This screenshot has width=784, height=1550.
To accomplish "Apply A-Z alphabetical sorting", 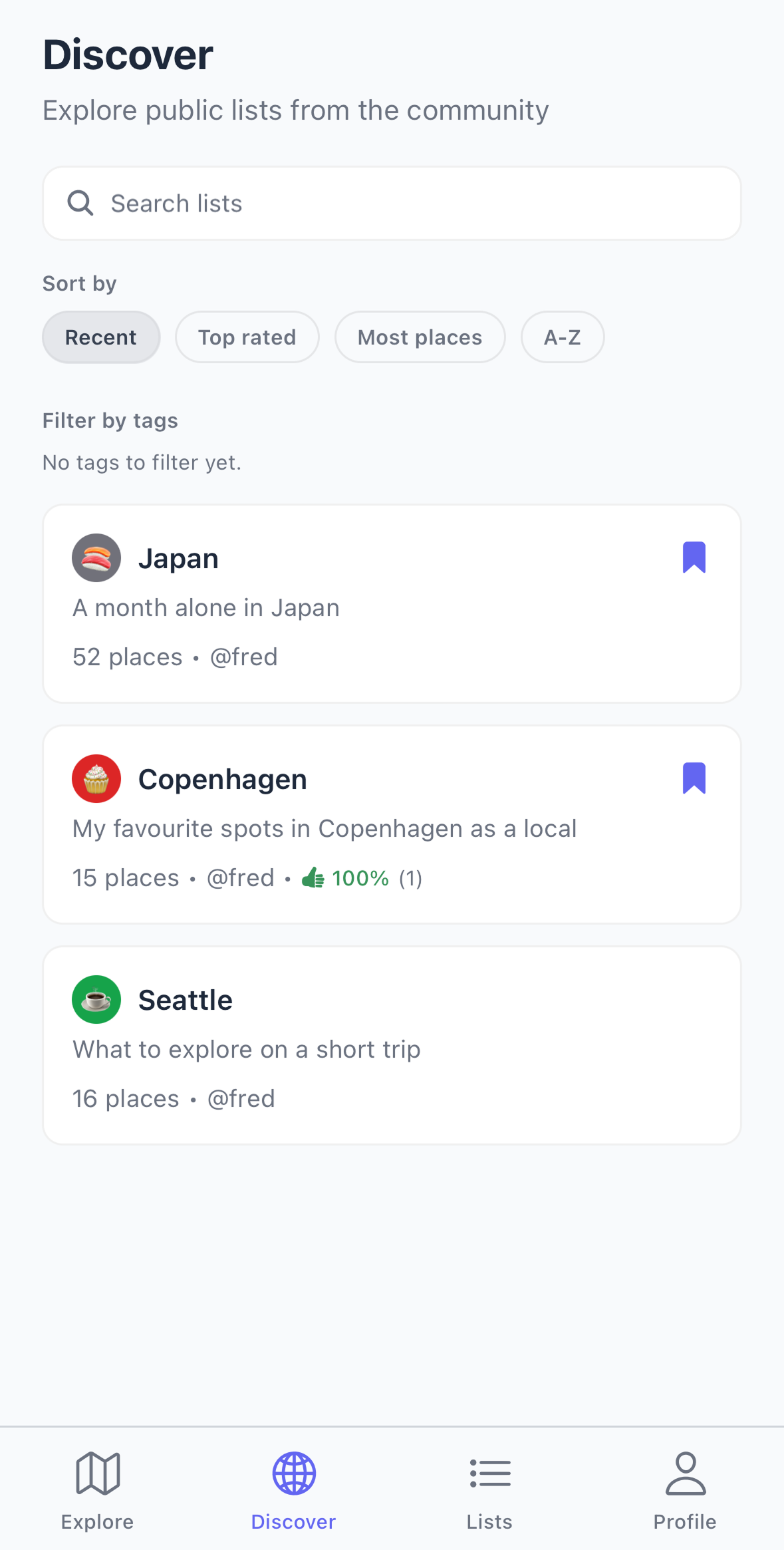I will 563,337.
